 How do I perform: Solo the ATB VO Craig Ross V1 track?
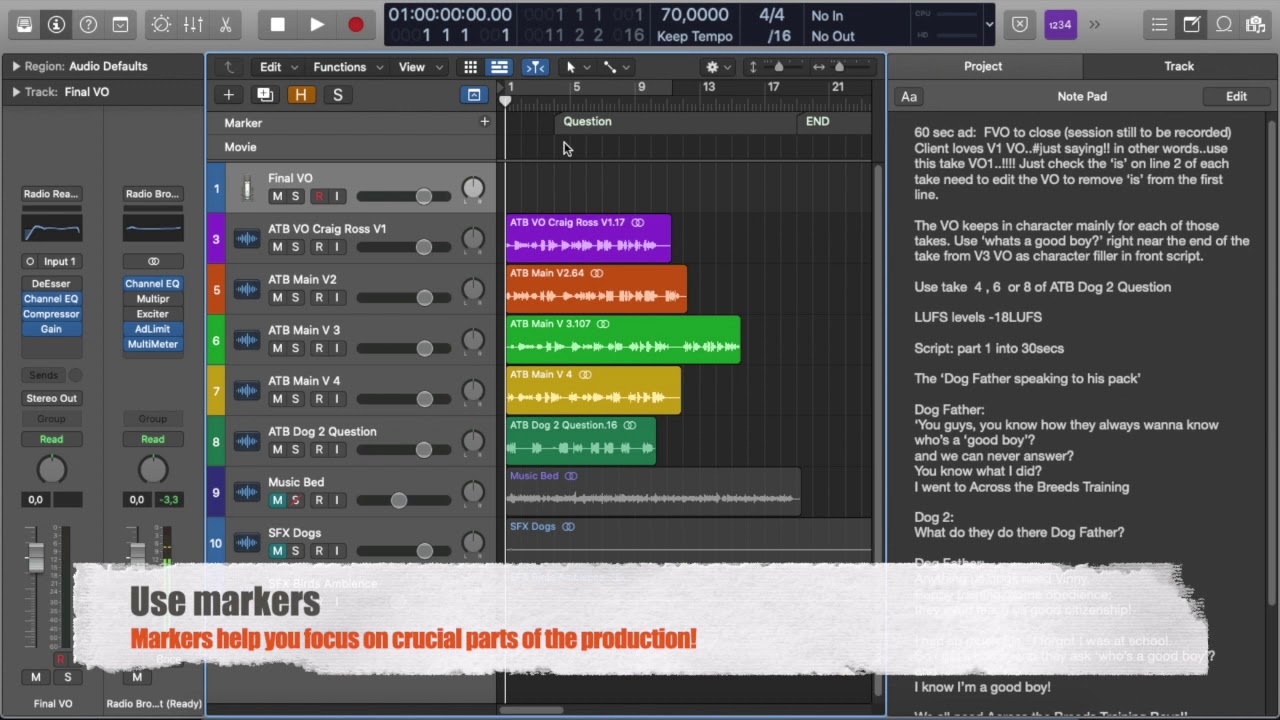point(295,247)
